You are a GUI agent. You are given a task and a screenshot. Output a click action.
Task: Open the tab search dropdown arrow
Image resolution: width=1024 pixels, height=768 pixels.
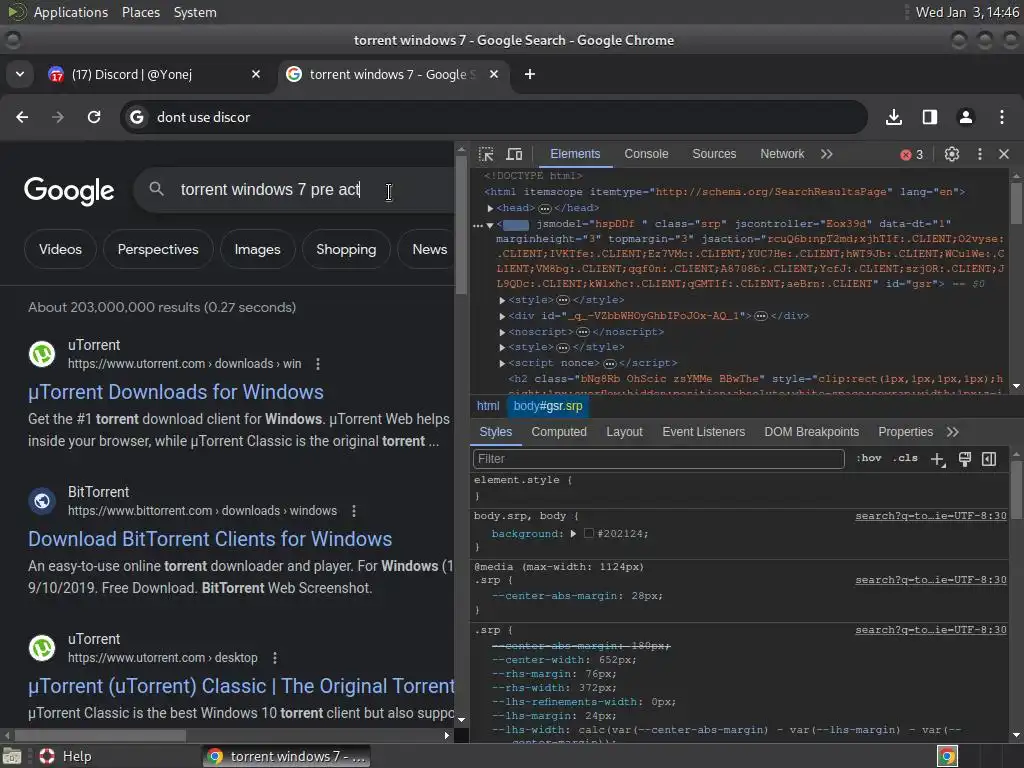20,74
